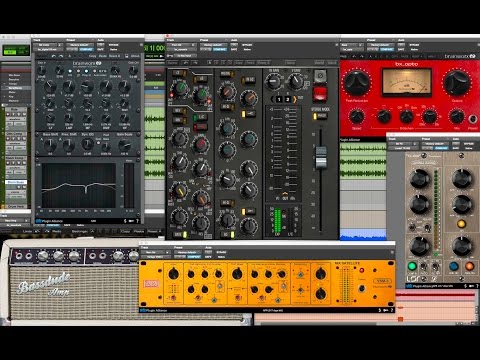This screenshot has width=480, height=360.
Task: Click the undo arrow in the bx_digital EQ toolbar
Action: tap(54, 56)
